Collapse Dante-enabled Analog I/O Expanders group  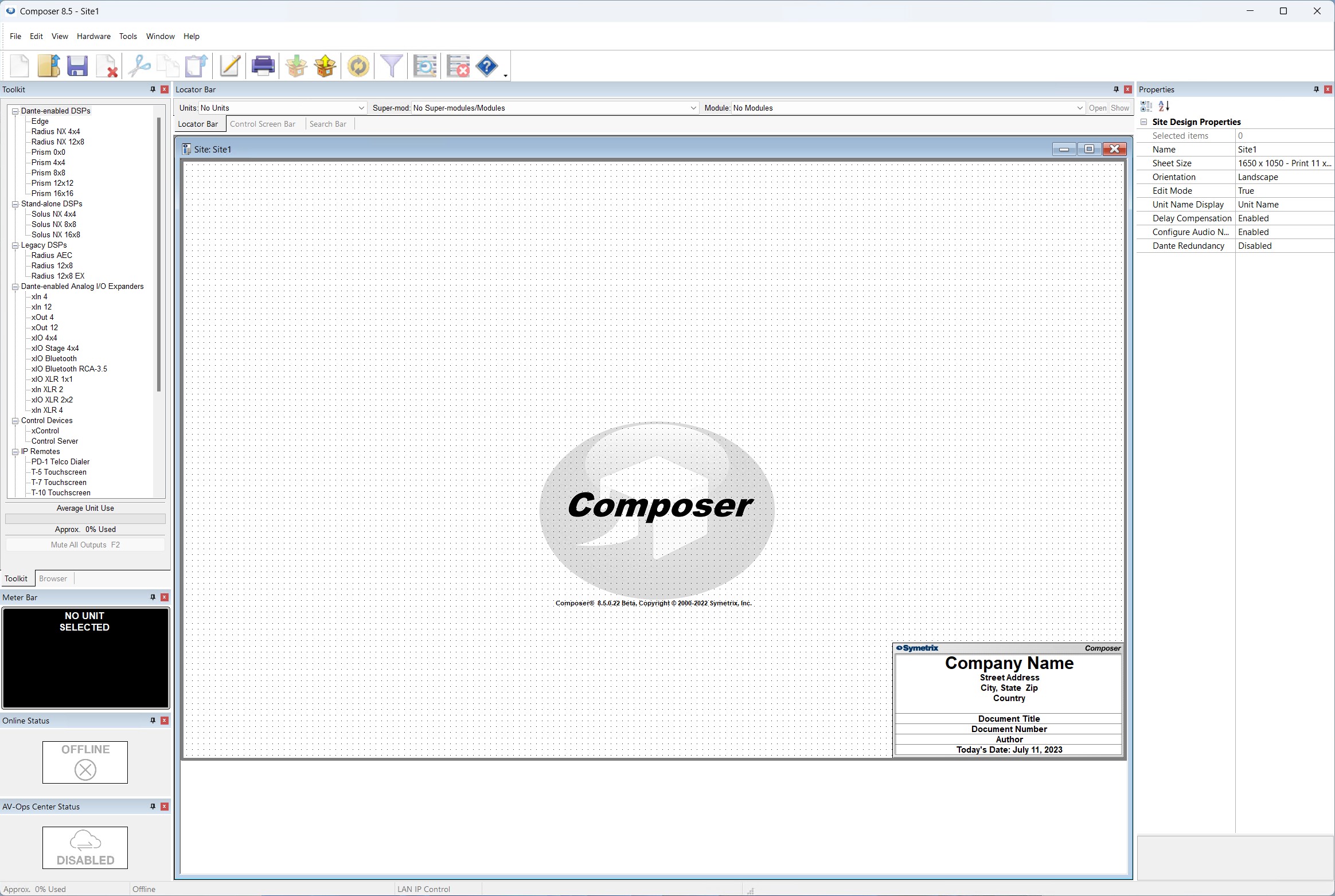pyautogui.click(x=15, y=287)
